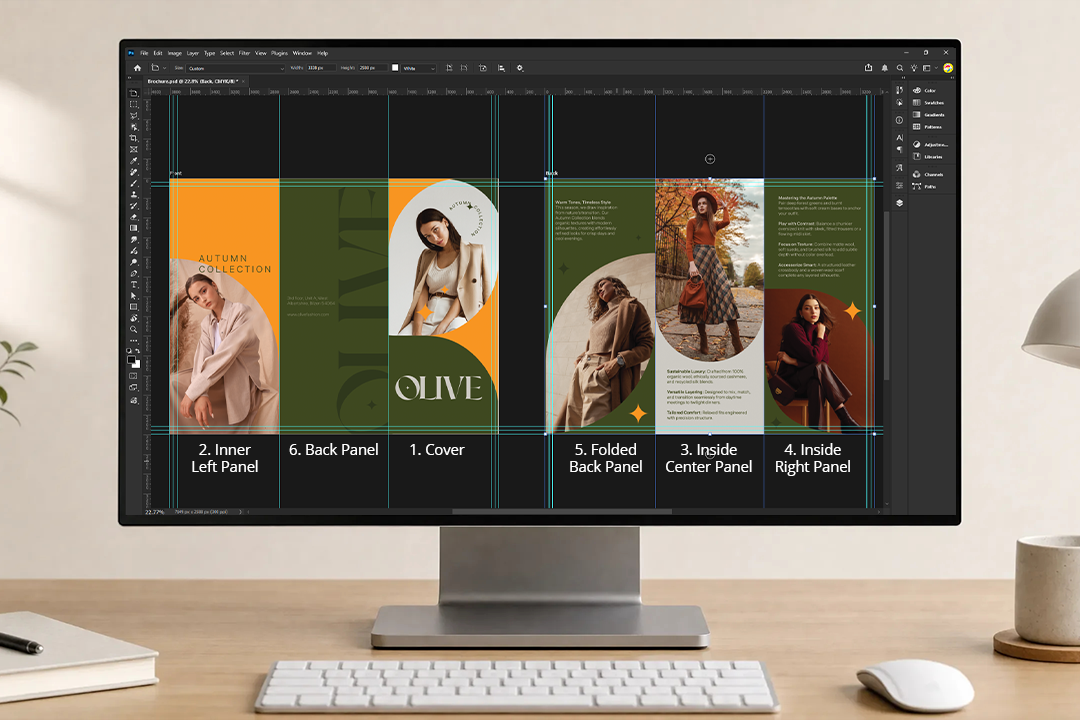Click the artboard fill color swatch in options bar

(x=395, y=68)
